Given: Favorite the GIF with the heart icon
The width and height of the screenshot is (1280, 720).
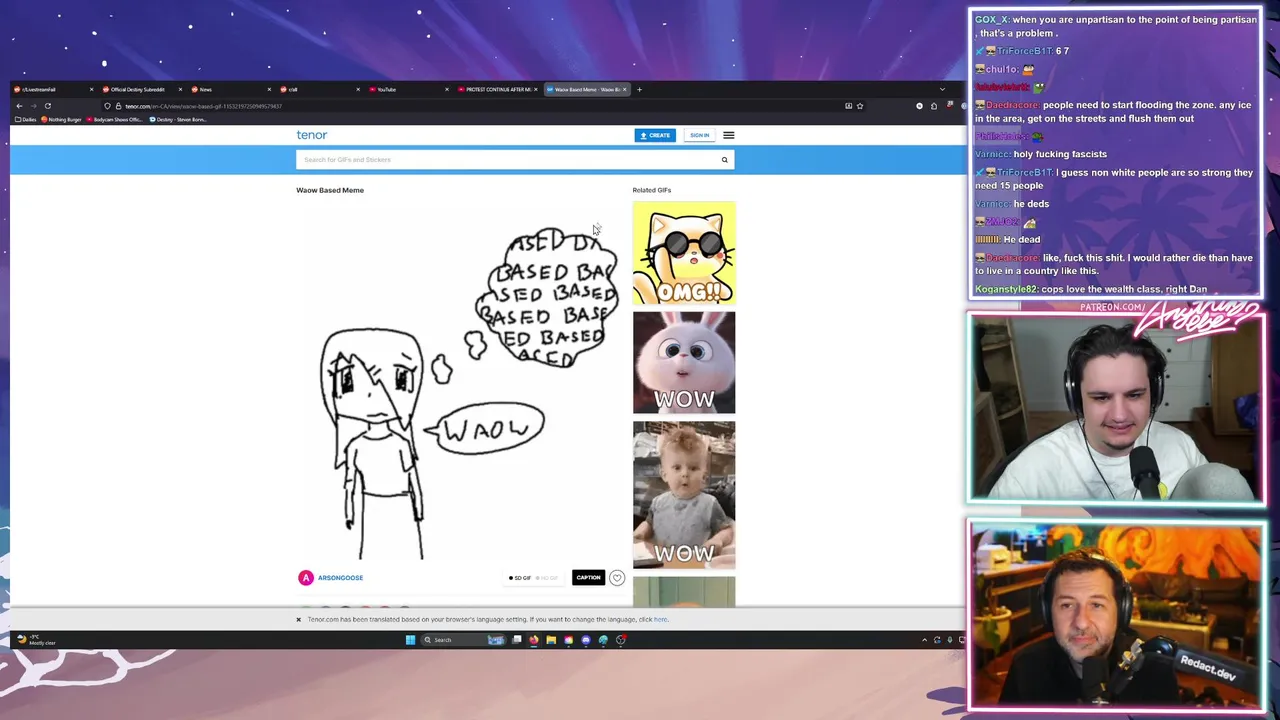Looking at the screenshot, I should coord(617,578).
